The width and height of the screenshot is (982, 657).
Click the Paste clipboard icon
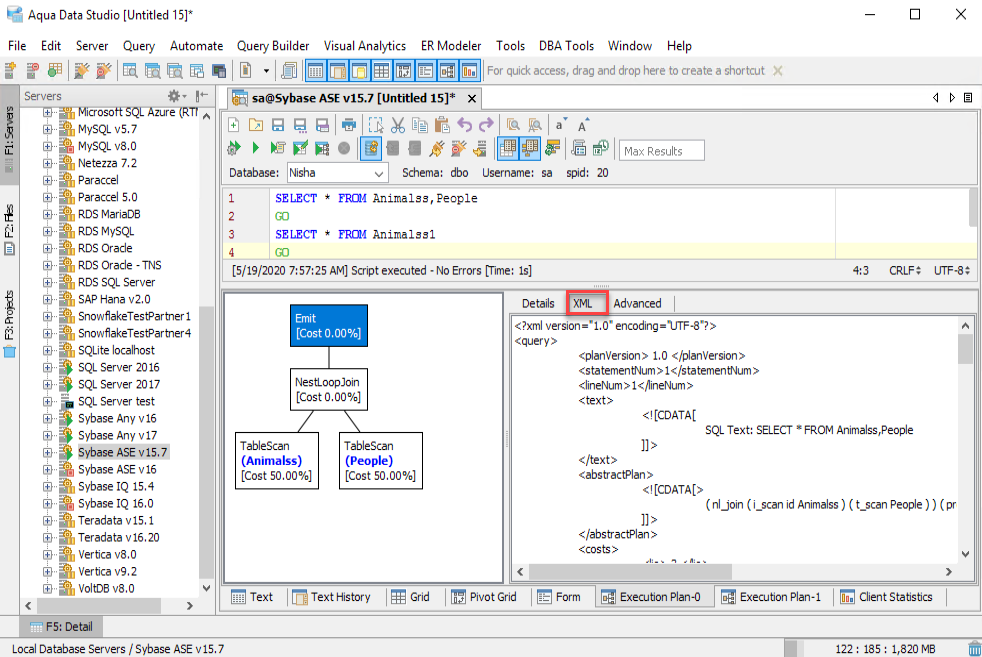pos(441,125)
